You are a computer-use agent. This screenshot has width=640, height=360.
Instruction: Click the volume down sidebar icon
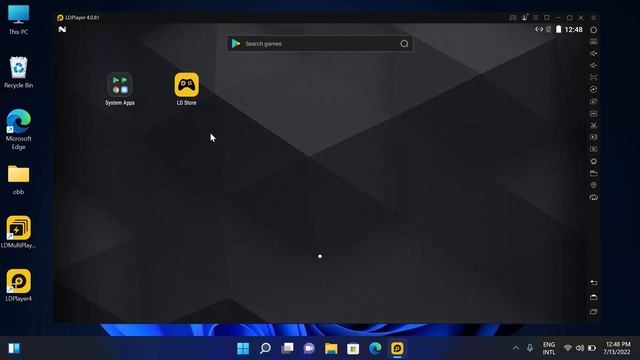tap(593, 65)
